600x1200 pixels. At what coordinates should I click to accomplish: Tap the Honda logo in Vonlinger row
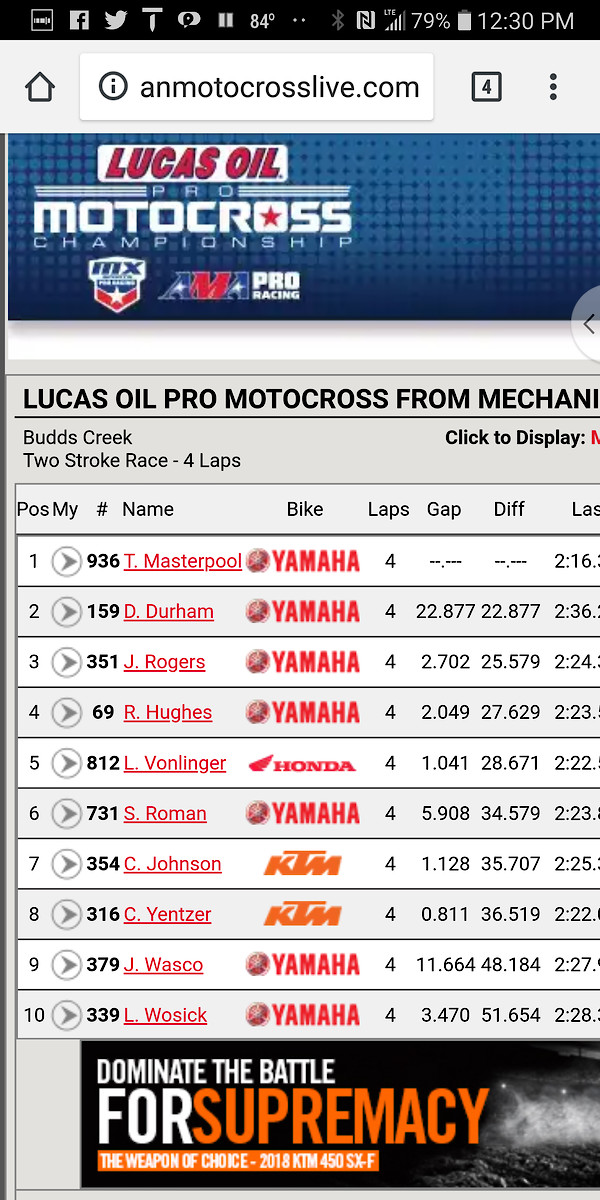point(302,764)
